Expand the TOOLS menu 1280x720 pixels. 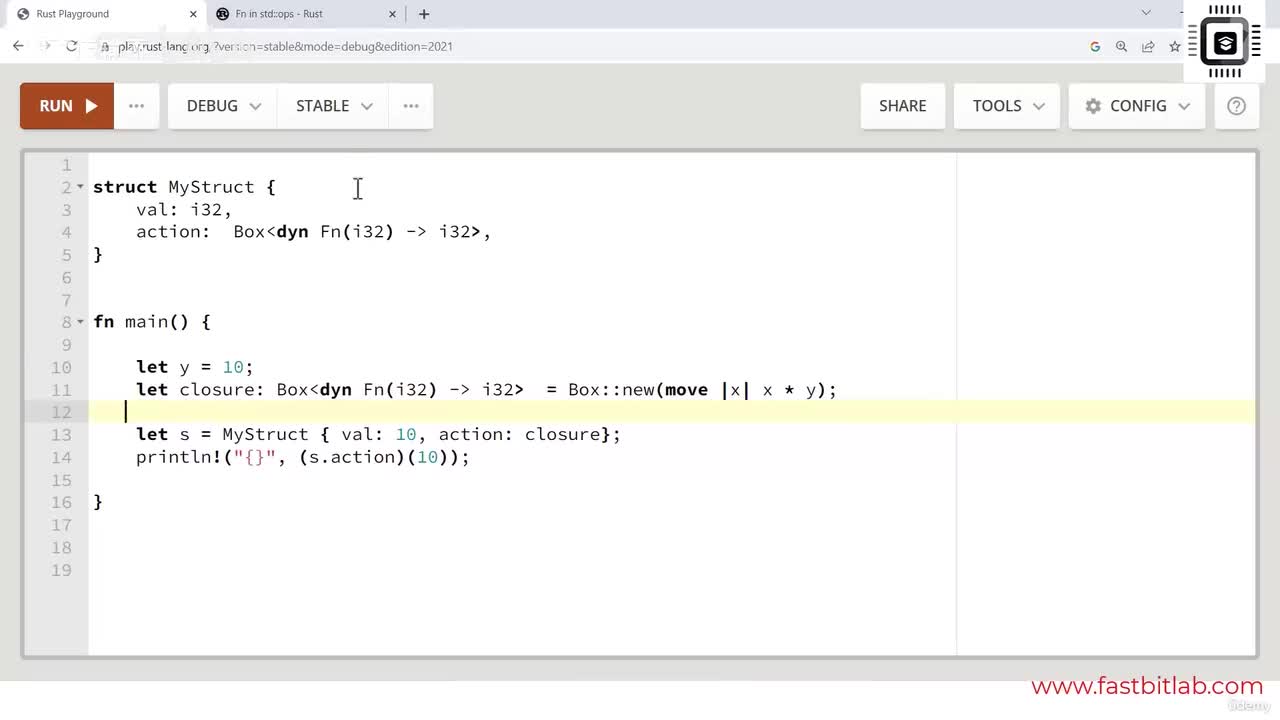pos(1008,106)
